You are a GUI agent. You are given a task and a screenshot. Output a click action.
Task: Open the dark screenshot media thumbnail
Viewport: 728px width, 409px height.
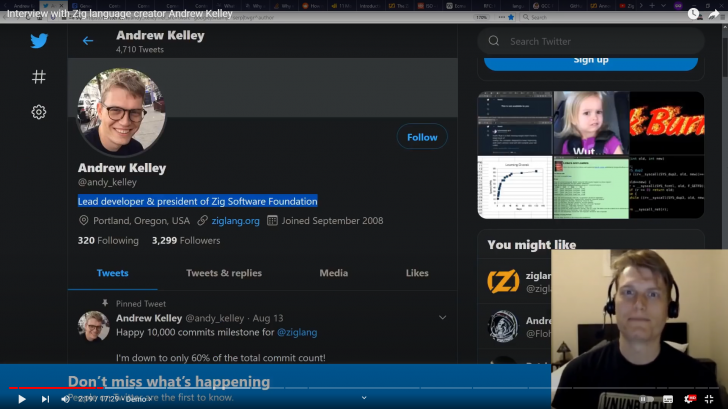coord(515,123)
